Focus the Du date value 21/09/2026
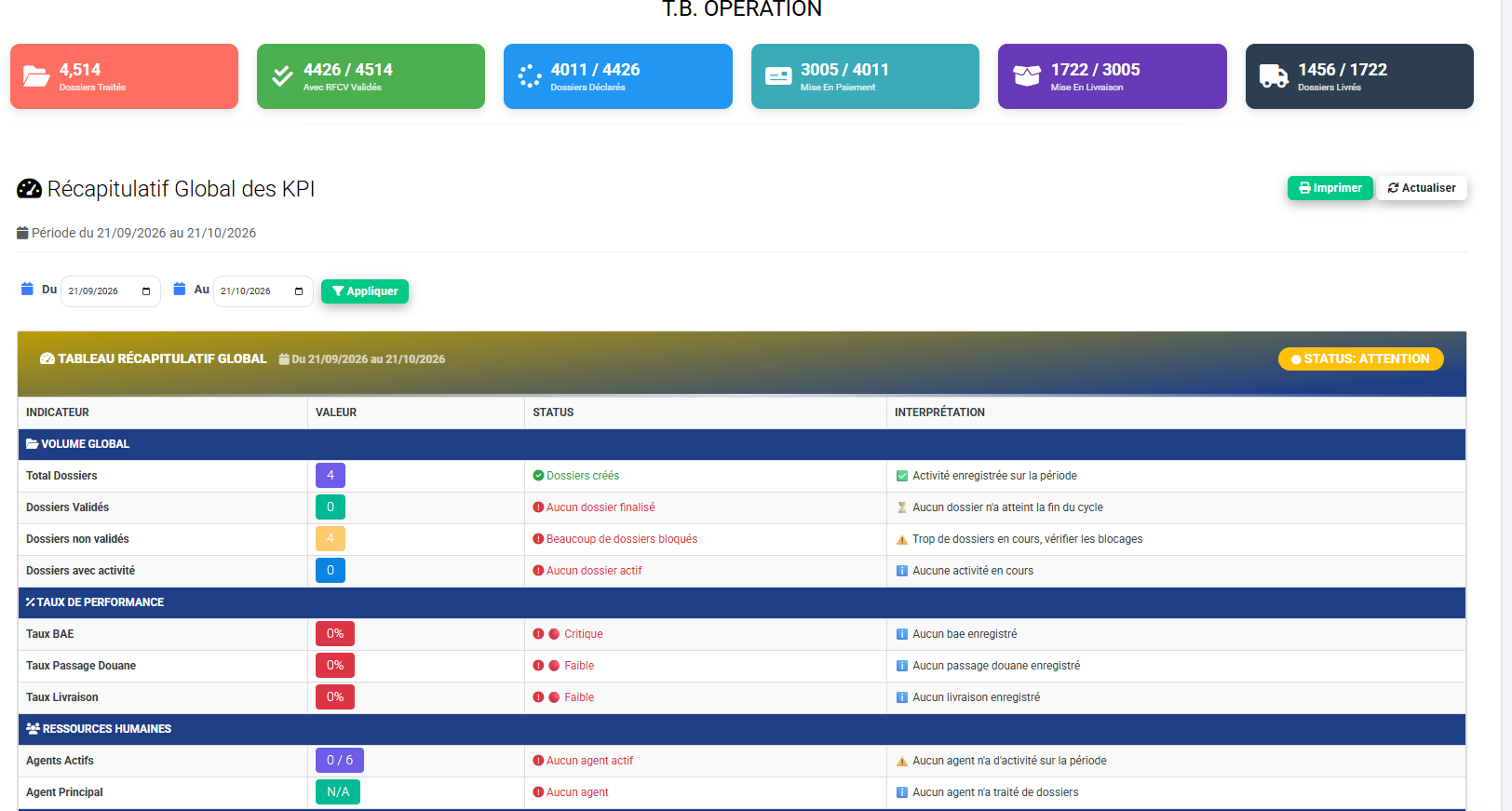Viewport: 1512px width, 811px height. [93, 291]
